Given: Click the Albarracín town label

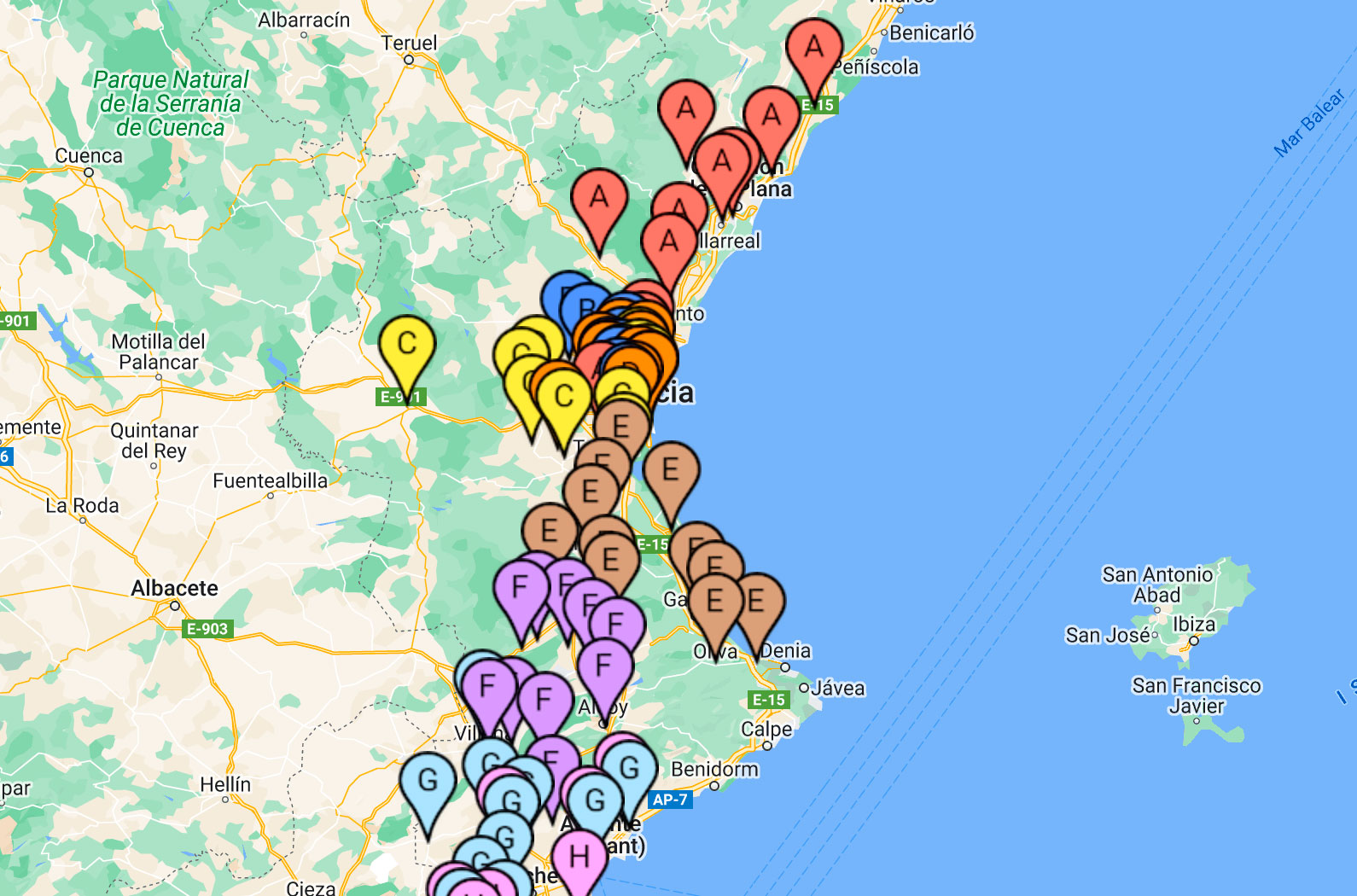Looking at the screenshot, I should pyautogui.click(x=304, y=20).
